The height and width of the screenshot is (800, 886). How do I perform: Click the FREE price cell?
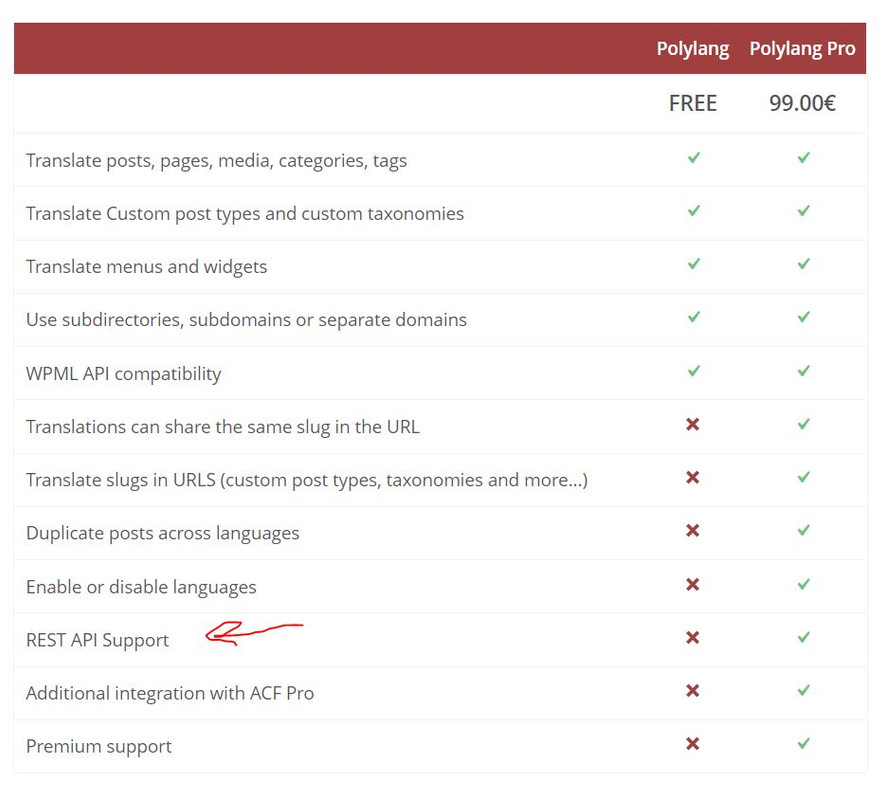pyautogui.click(x=693, y=103)
